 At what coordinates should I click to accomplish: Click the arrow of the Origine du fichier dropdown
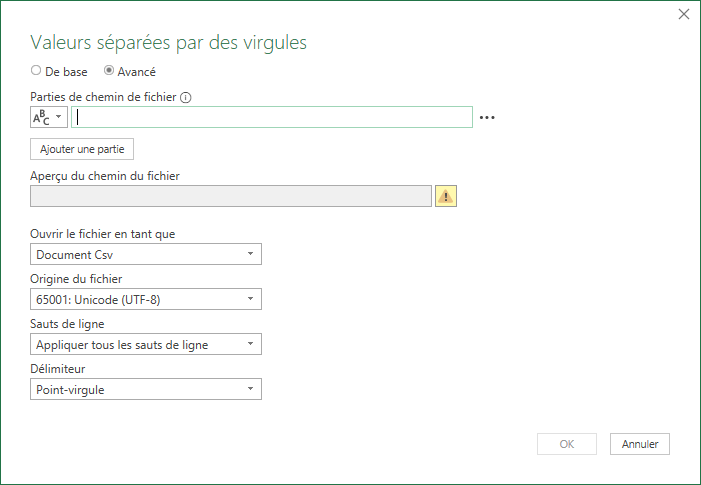coord(250,299)
